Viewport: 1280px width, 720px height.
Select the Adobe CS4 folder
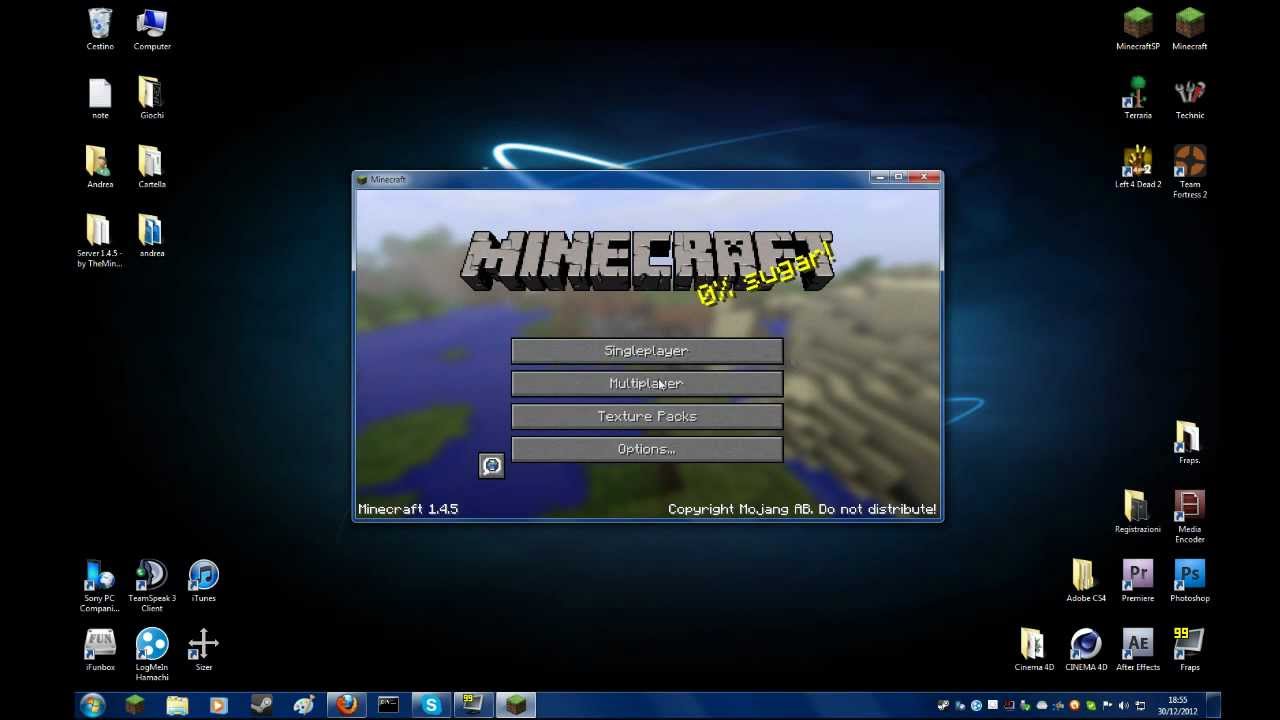1086,581
